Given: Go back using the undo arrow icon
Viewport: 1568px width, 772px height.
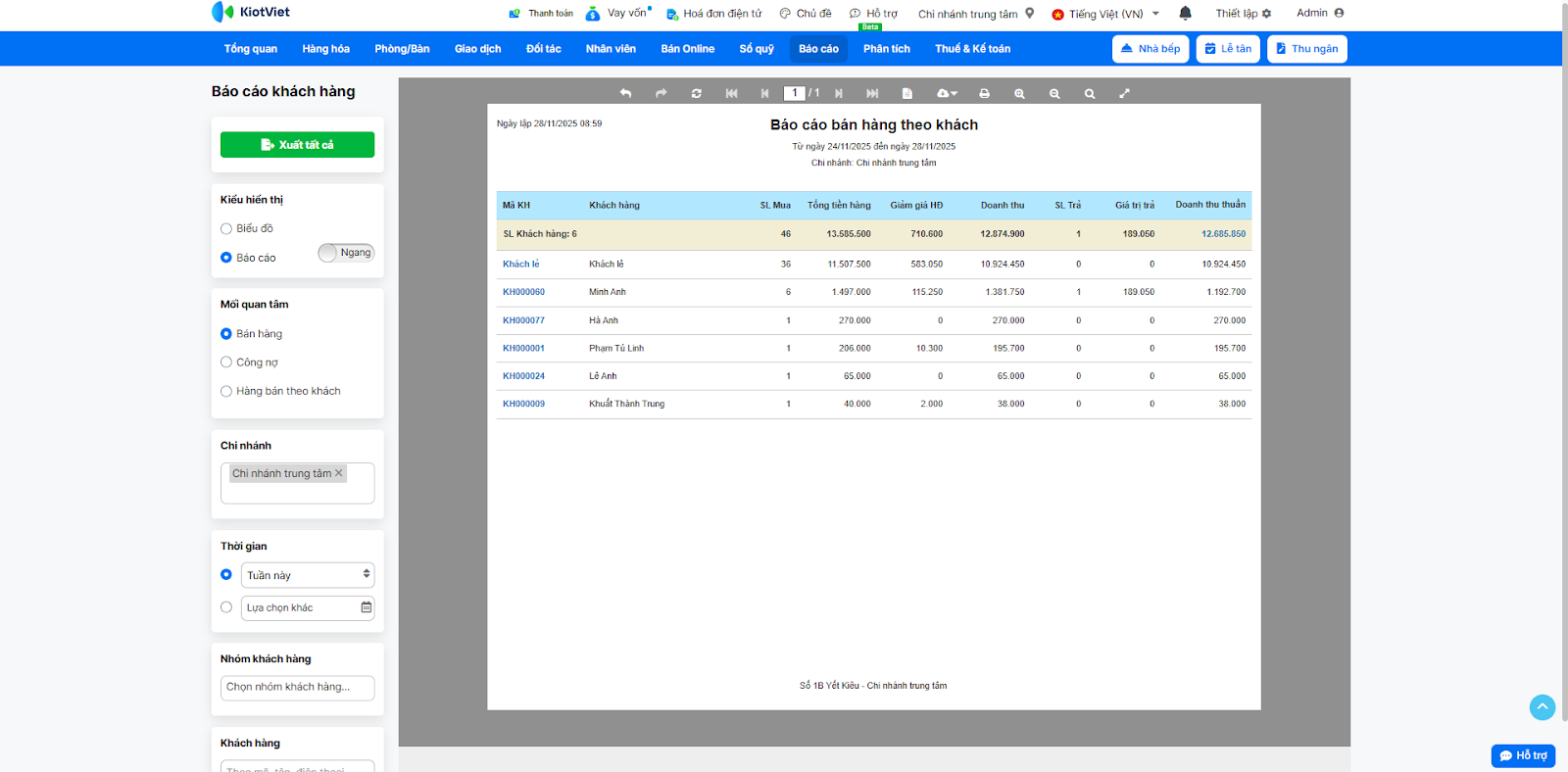Looking at the screenshot, I should pyautogui.click(x=625, y=94).
